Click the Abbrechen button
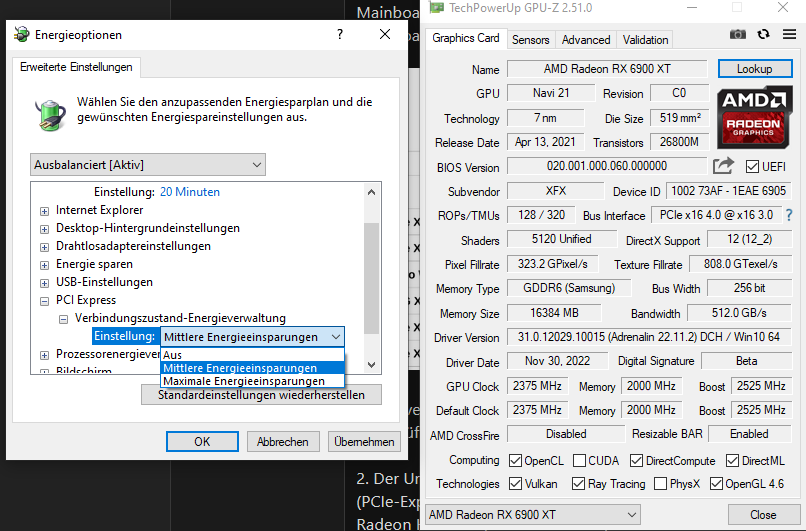Image resolution: width=806 pixels, height=531 pixels. 283,442
